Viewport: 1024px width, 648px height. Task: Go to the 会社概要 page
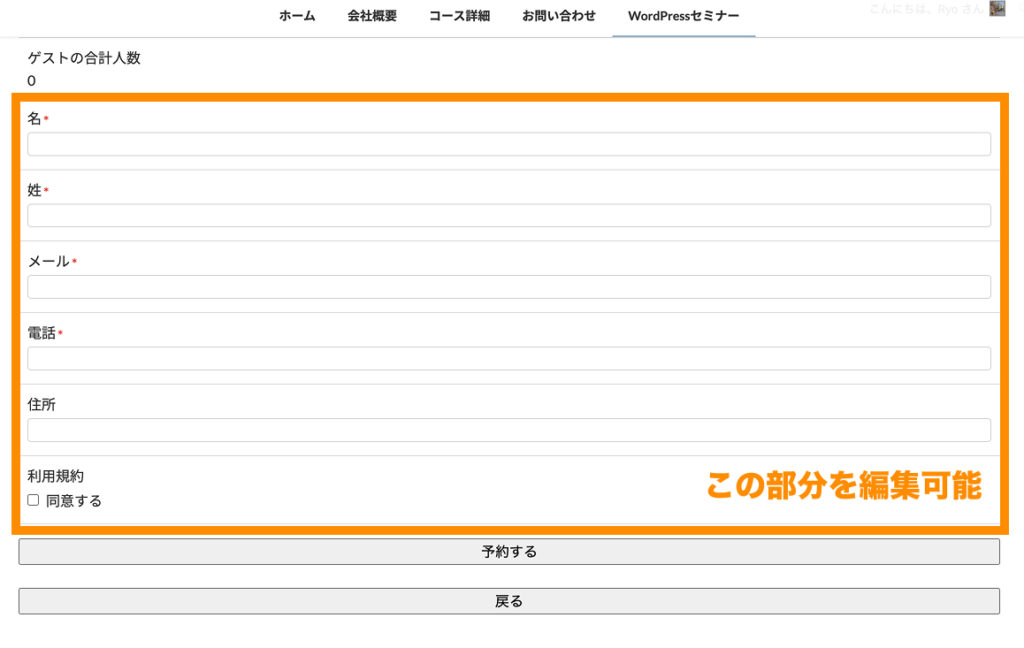tap(372, 16)
